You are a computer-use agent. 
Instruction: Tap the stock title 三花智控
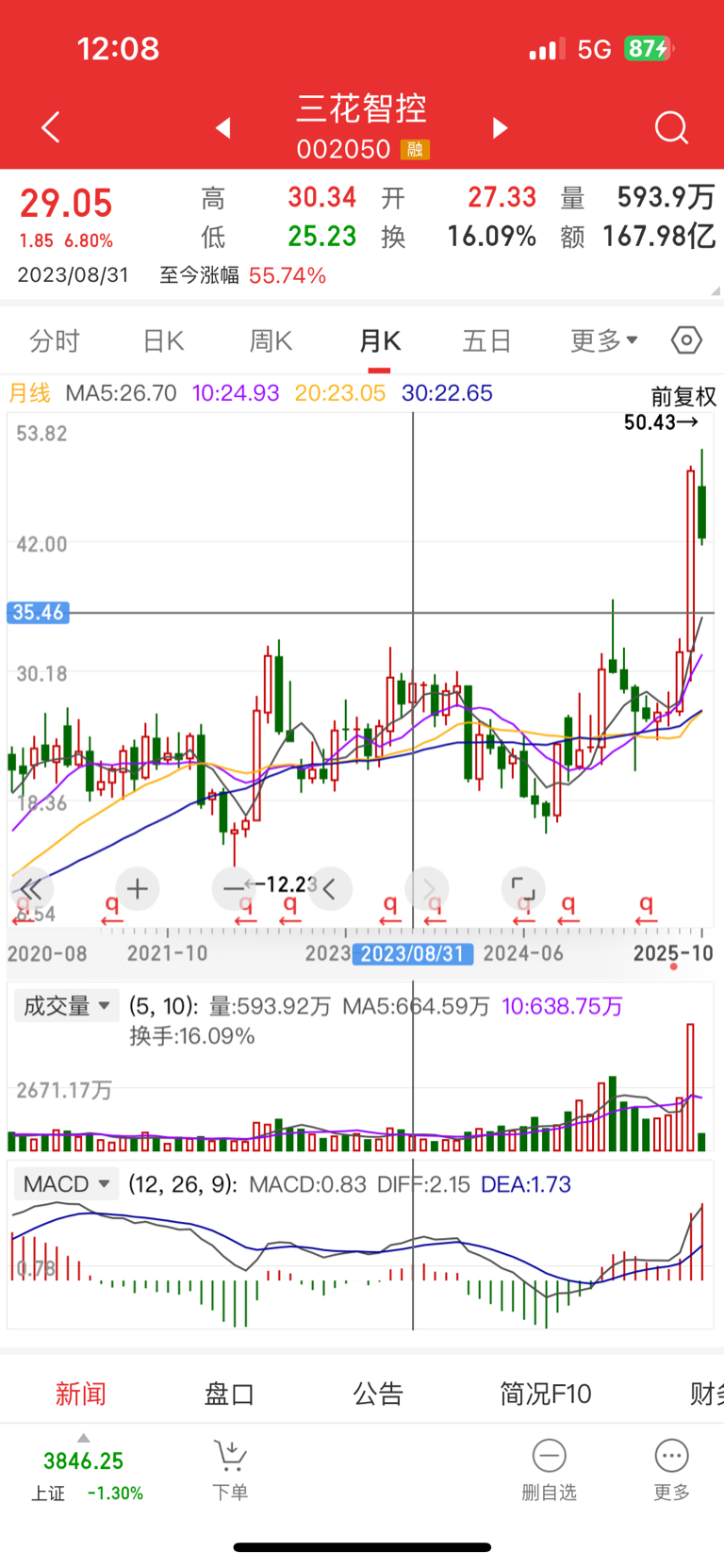tap(362, 108)
